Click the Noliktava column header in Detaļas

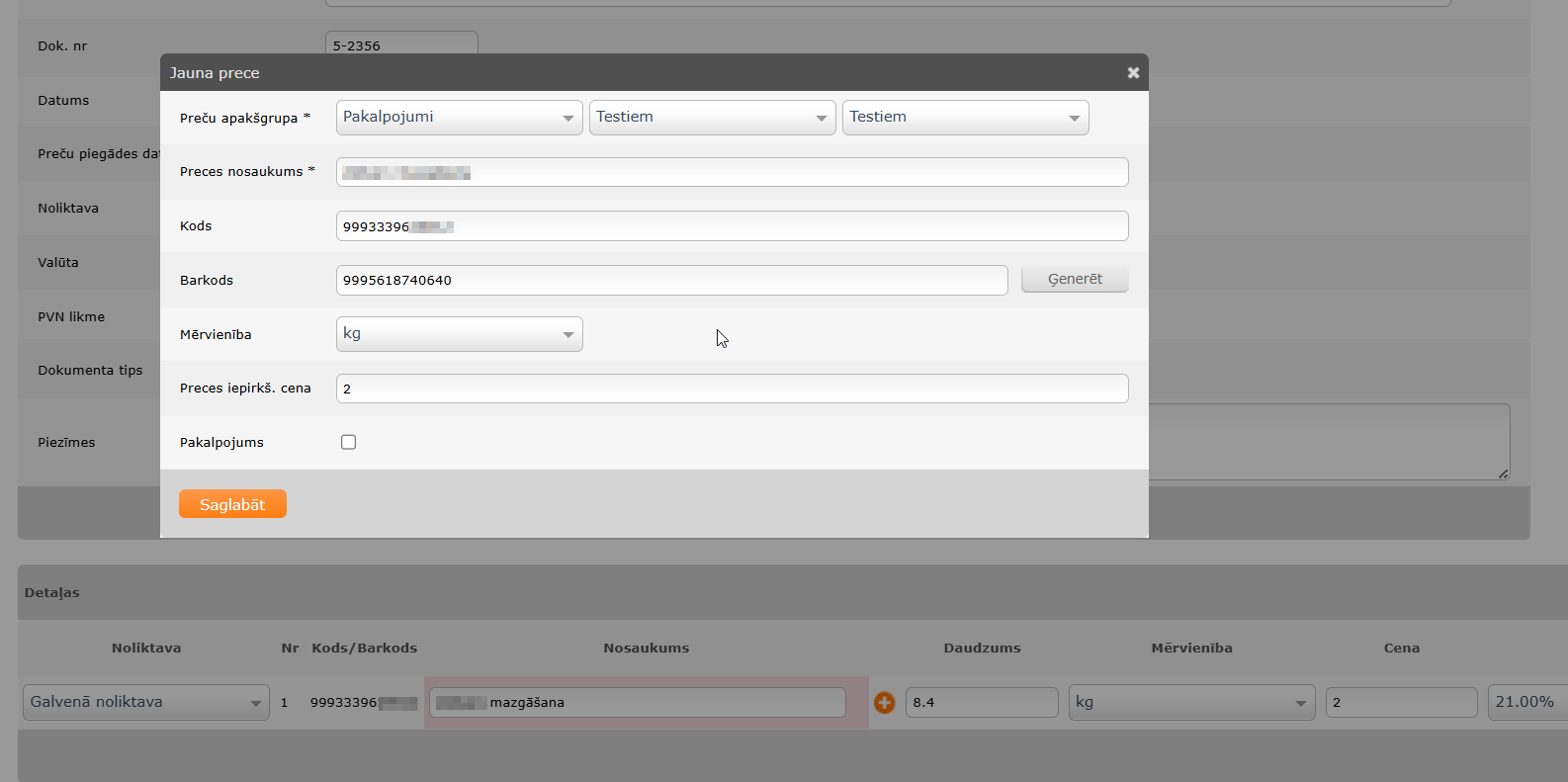click(146, 649)
